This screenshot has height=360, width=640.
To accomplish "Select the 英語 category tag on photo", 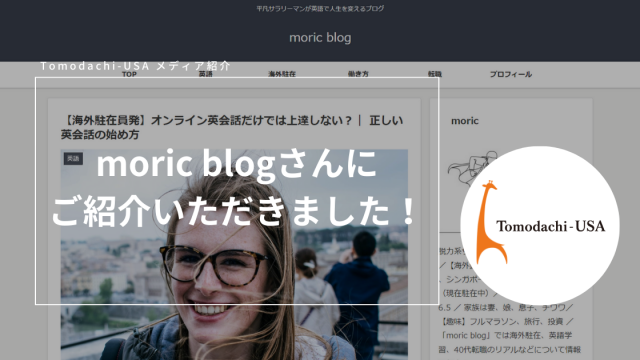I will click(x=73, y=158).
